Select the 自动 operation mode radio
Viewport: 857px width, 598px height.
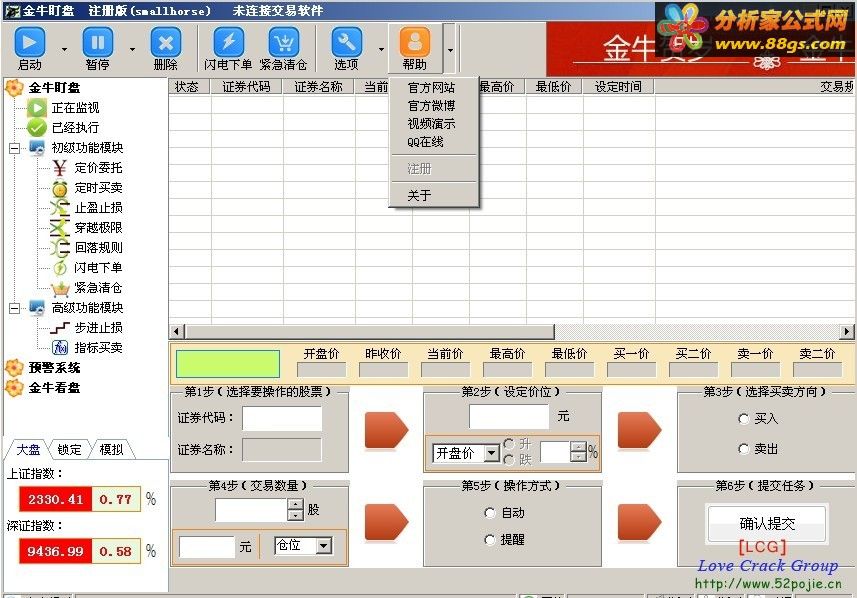pyautogui.click(x=490, y=513)
